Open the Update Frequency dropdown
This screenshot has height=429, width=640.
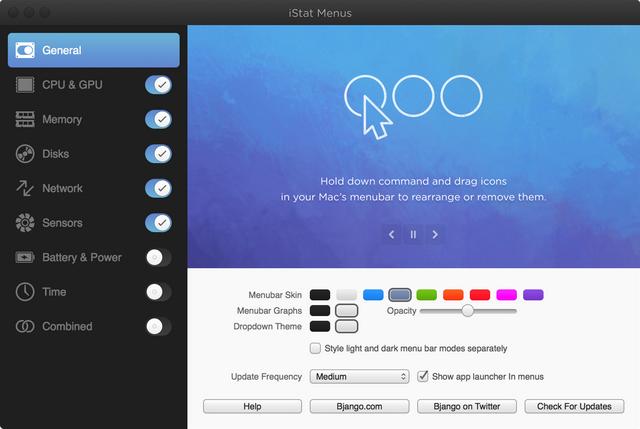(x=359, y=377)
